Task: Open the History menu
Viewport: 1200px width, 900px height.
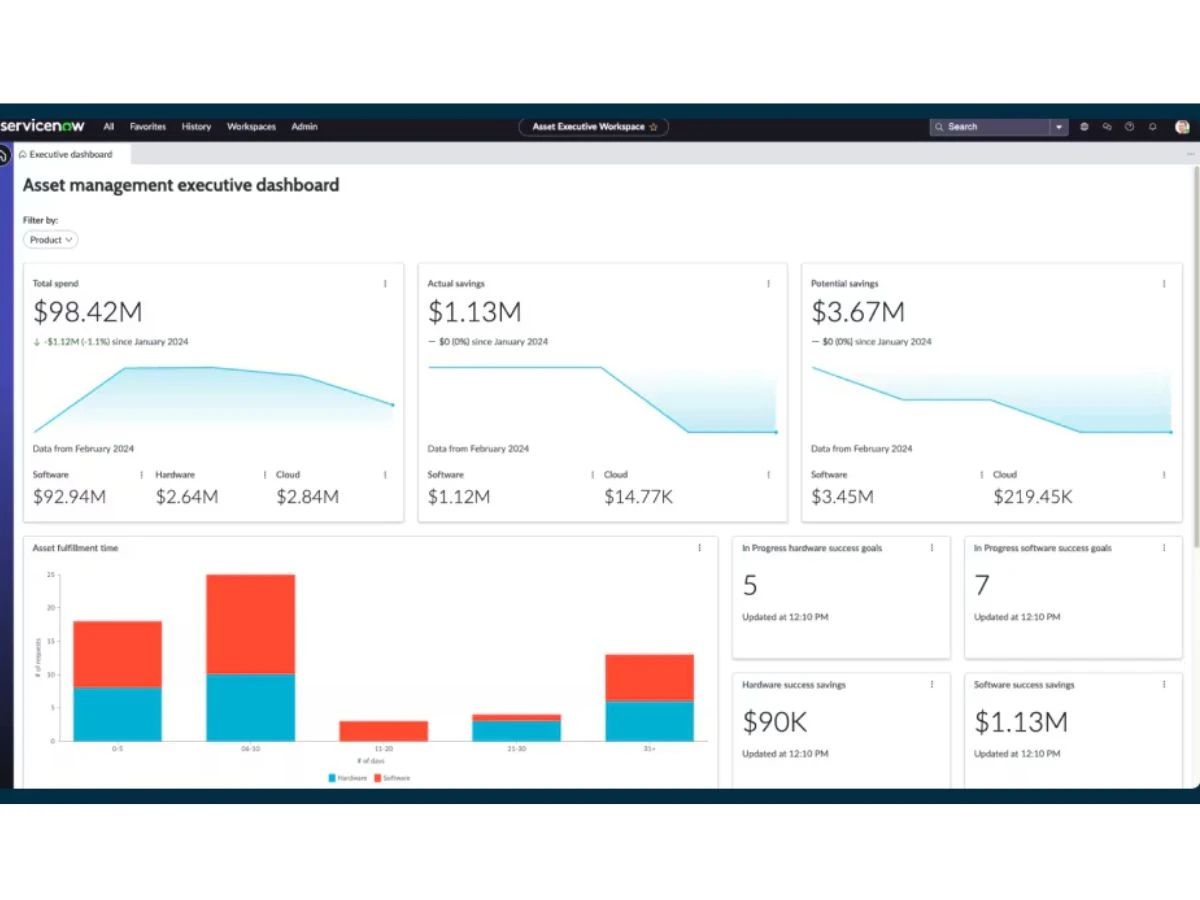Action: (x=196, y=127)
